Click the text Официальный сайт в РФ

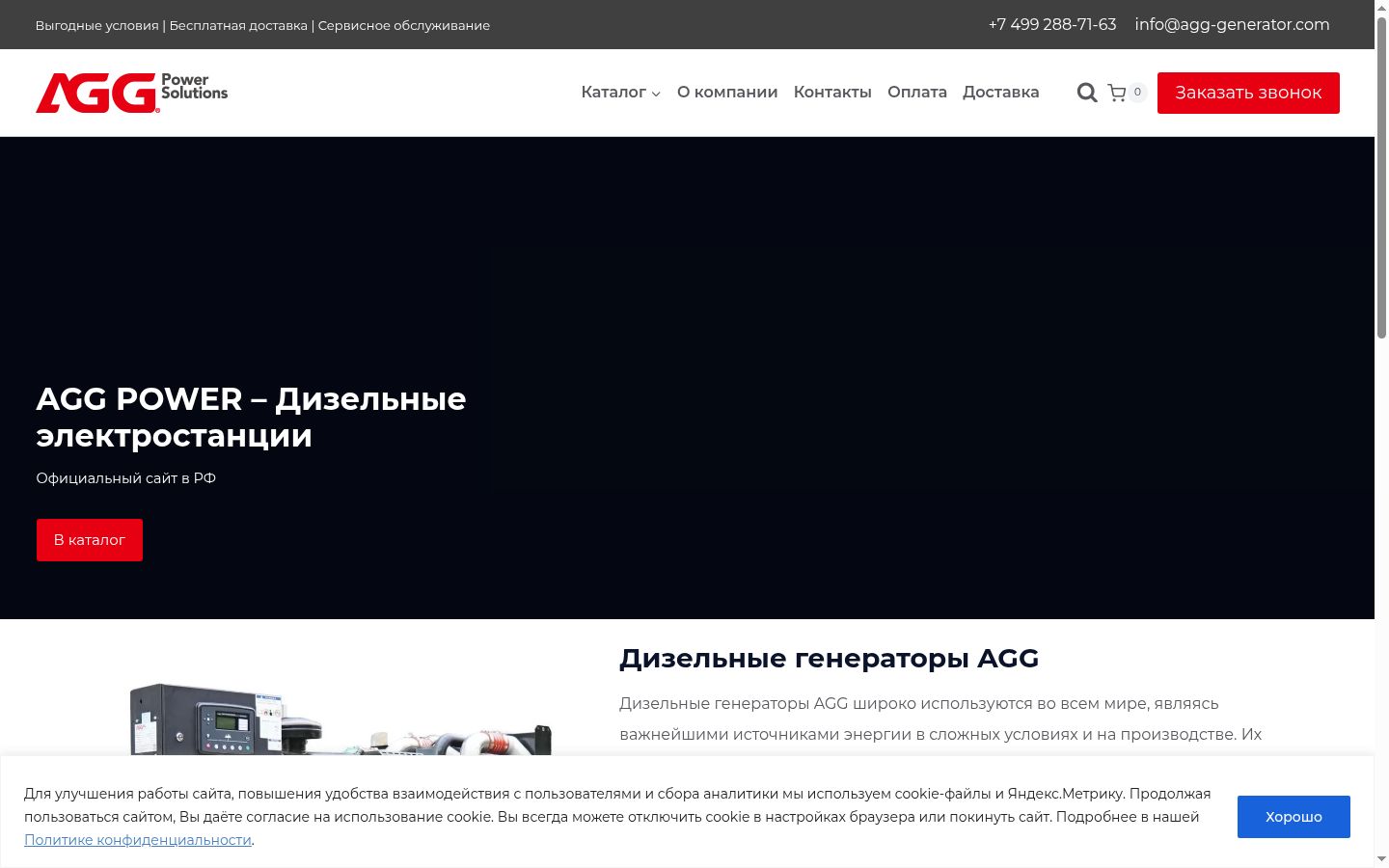coord(125,478)
